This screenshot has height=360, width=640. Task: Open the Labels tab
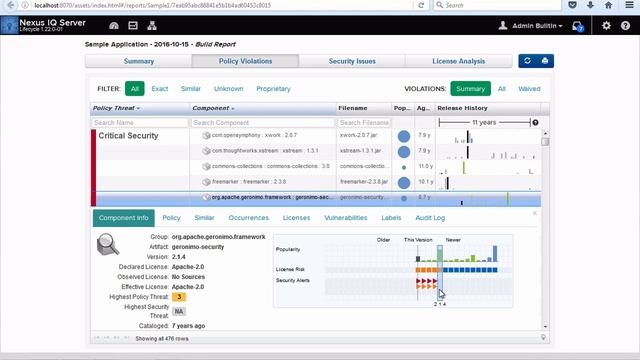point(391,218)
